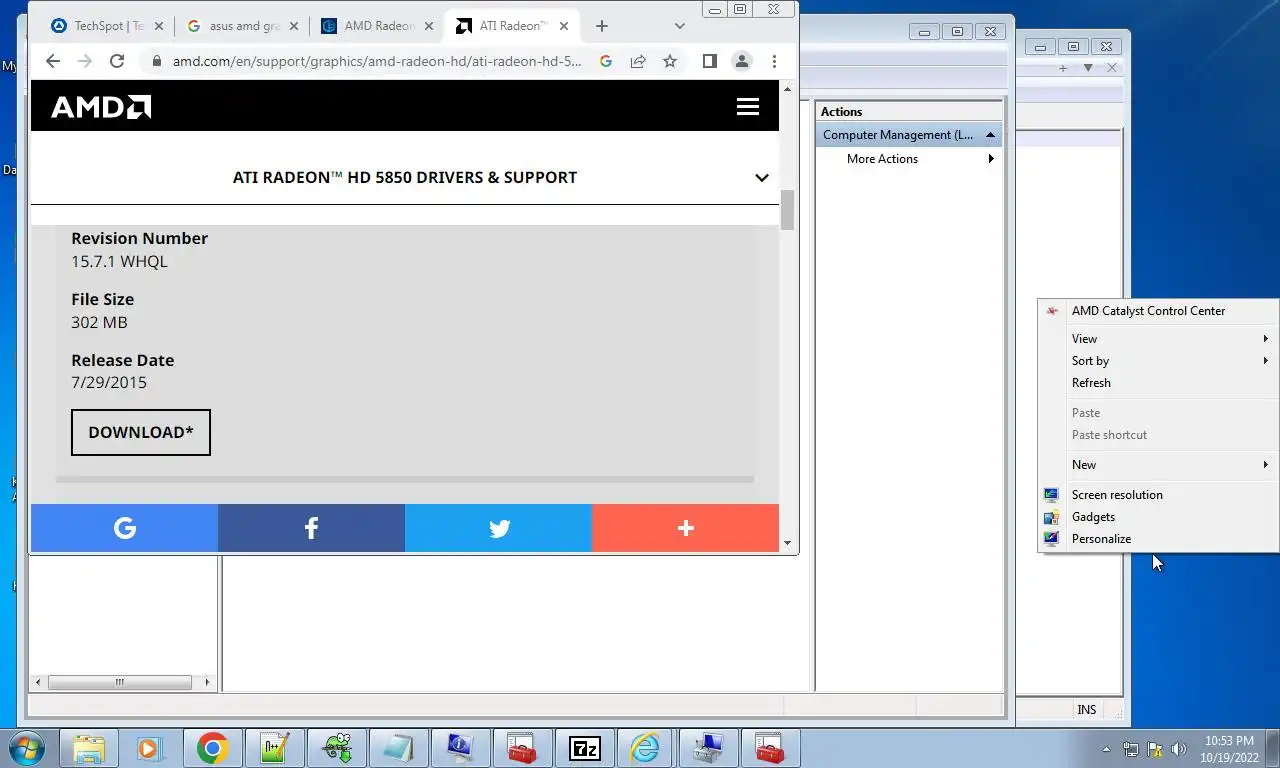Click the 7/29/2015 release date
1280x768 pixels.
point(109,383)
